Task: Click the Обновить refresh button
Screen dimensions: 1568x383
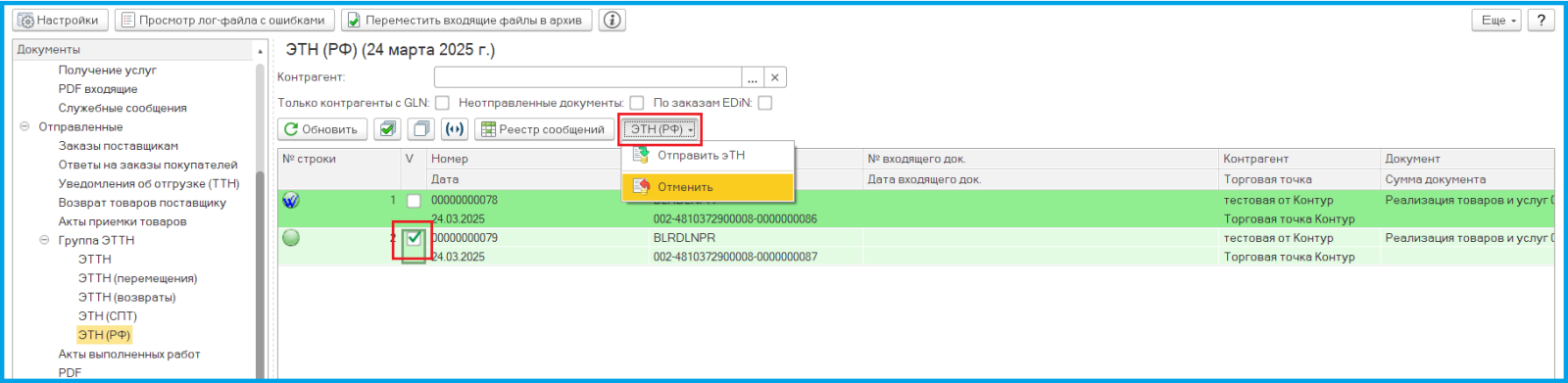Action: click(x=322, y=129)
